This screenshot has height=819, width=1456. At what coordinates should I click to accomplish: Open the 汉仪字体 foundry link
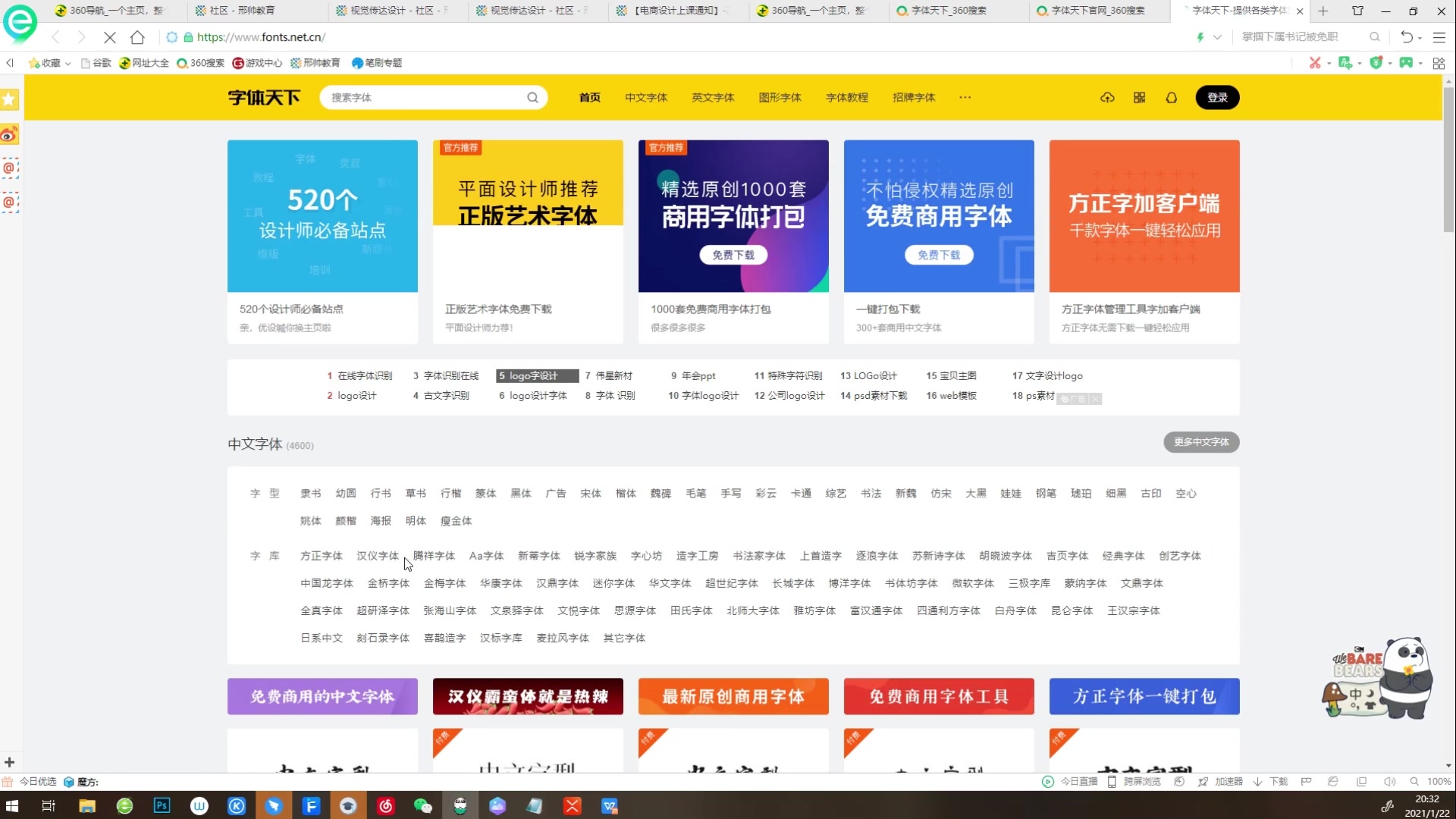(378, 556)
